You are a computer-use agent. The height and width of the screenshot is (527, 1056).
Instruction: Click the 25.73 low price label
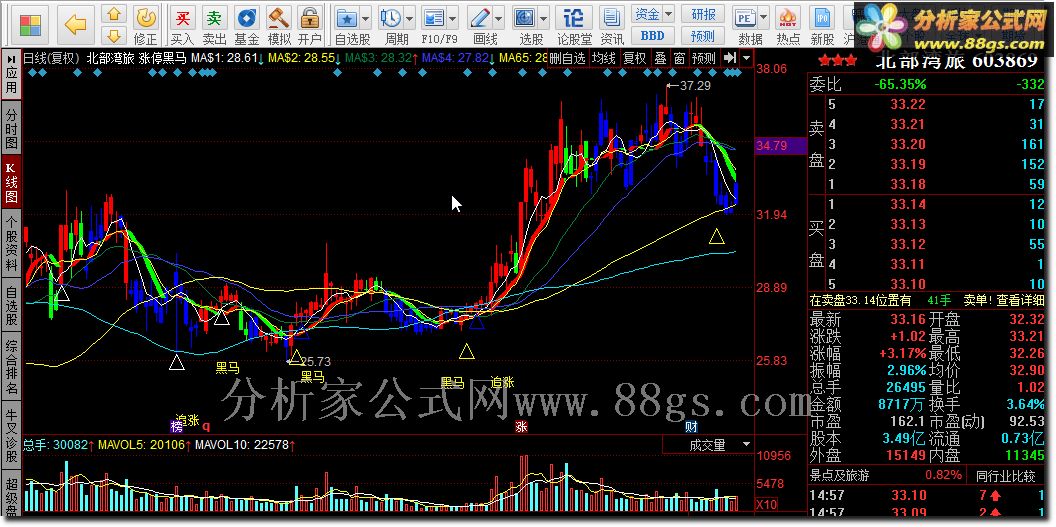coord(315,361)
